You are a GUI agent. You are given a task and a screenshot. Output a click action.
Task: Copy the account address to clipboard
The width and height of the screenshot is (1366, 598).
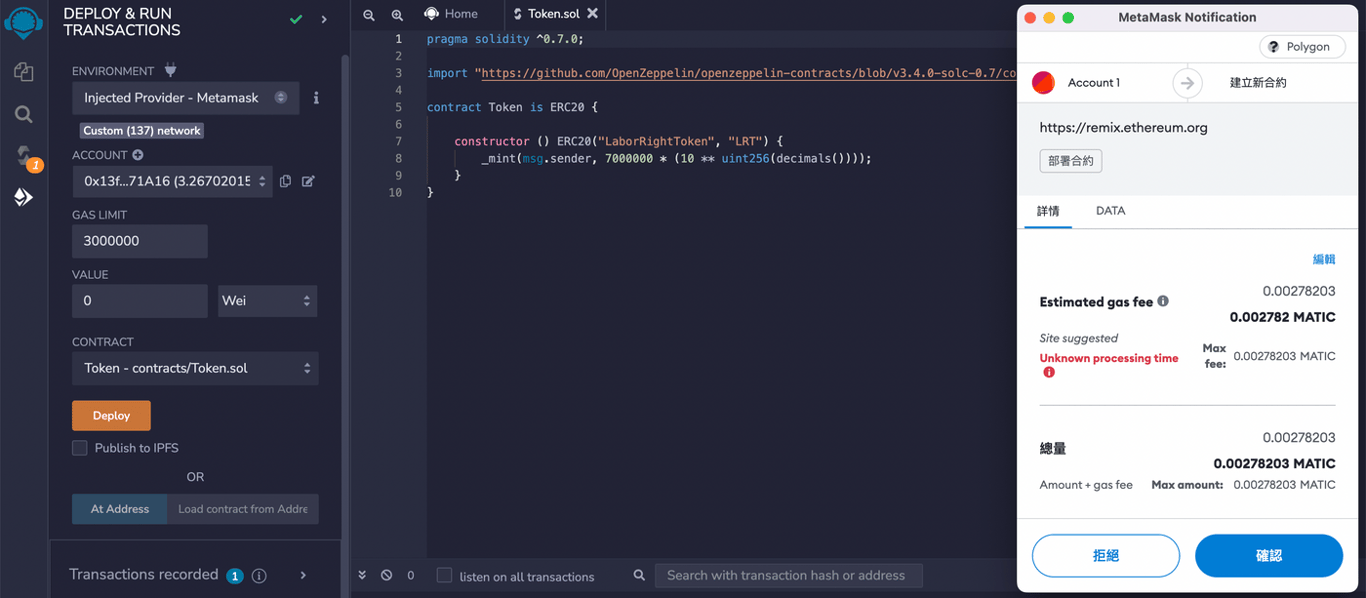(286, 181)
